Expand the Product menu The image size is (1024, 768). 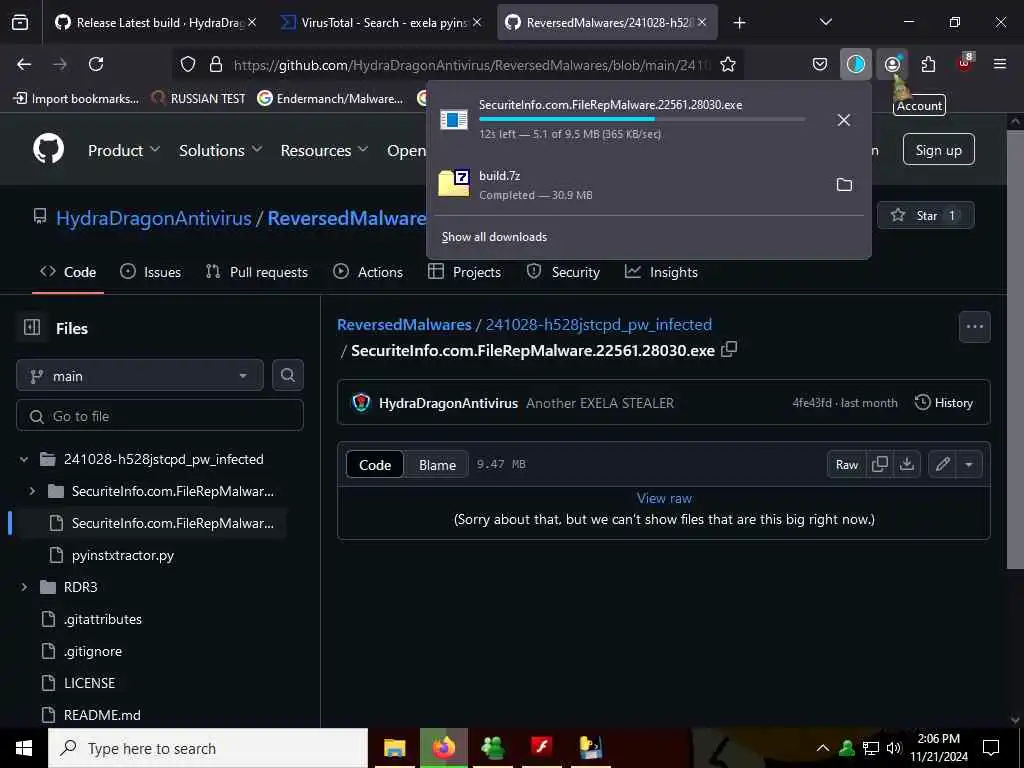tap(124, 150)
